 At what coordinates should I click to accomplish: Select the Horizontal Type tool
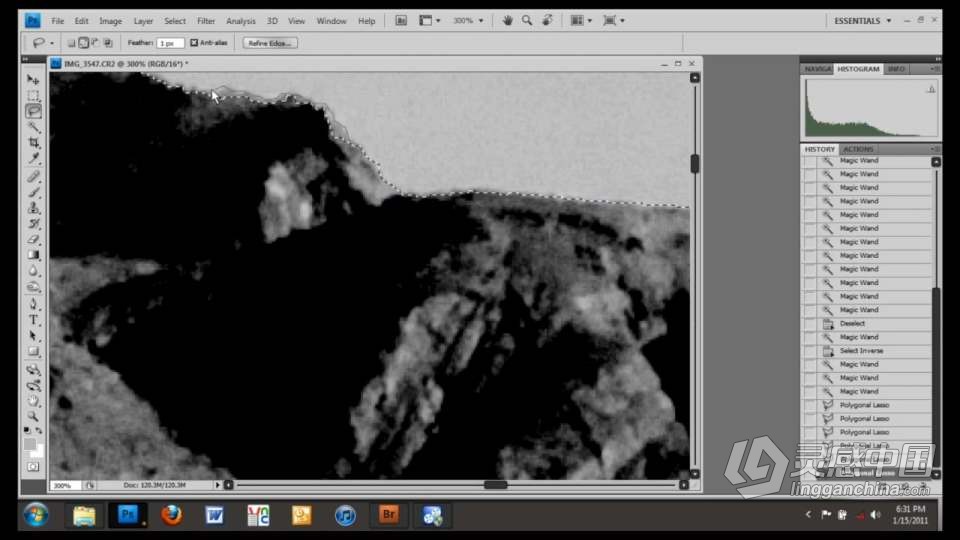33,320
